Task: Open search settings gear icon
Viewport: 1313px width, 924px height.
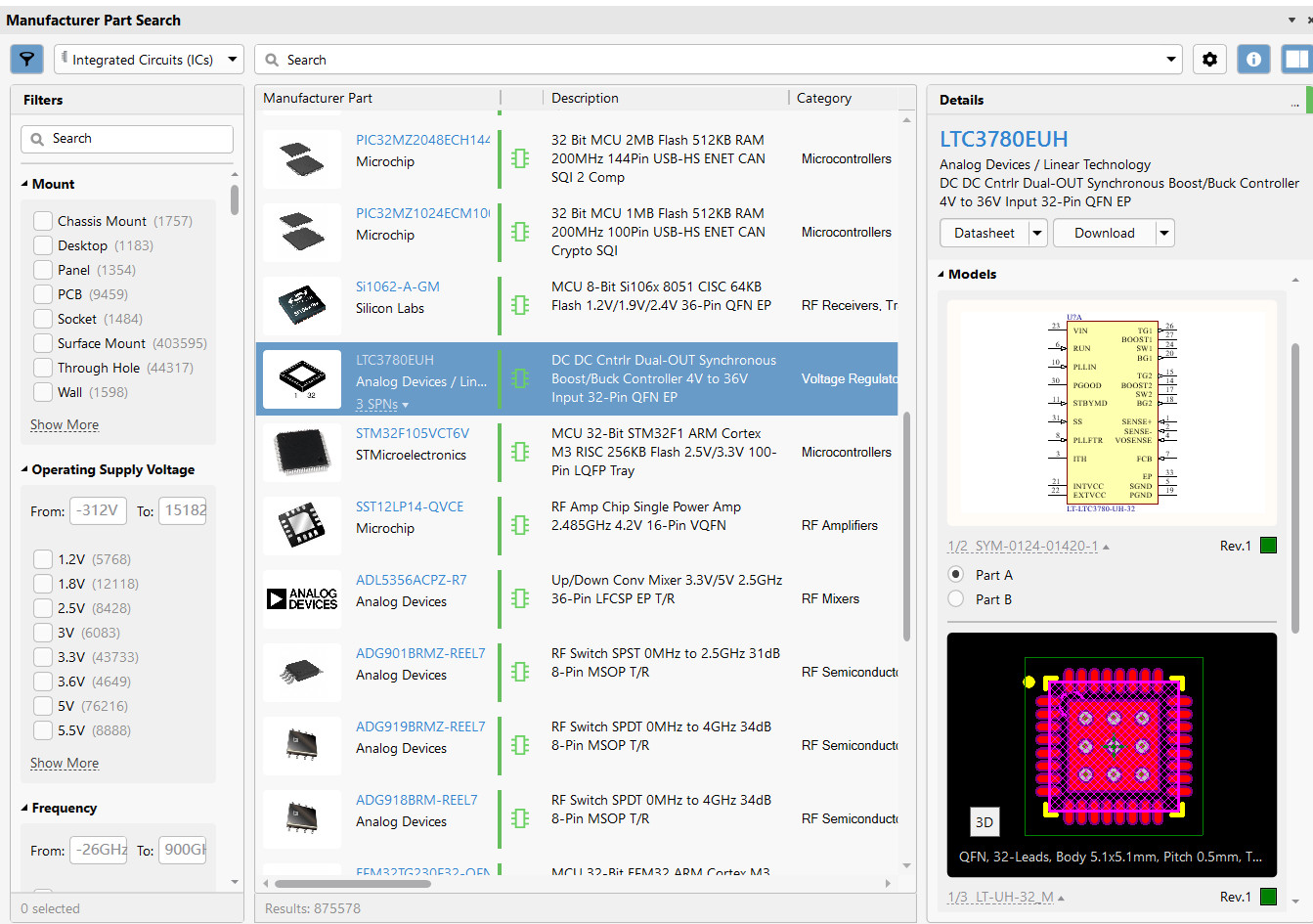Action: (1209, 60)
